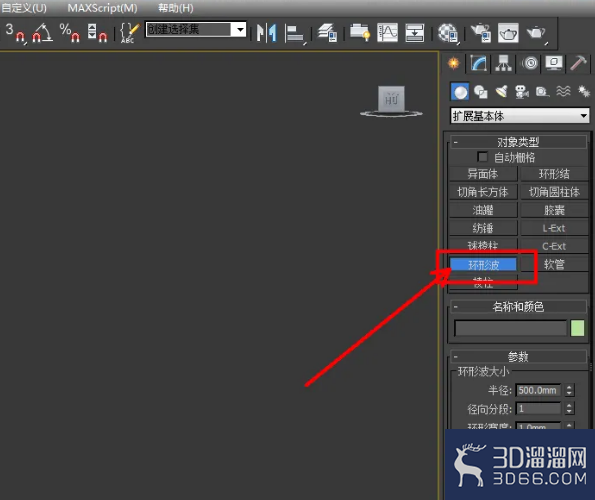Viewport: 595px width, 500px height.
Task: Click the L-Ext object button
Action: [554, 228]
